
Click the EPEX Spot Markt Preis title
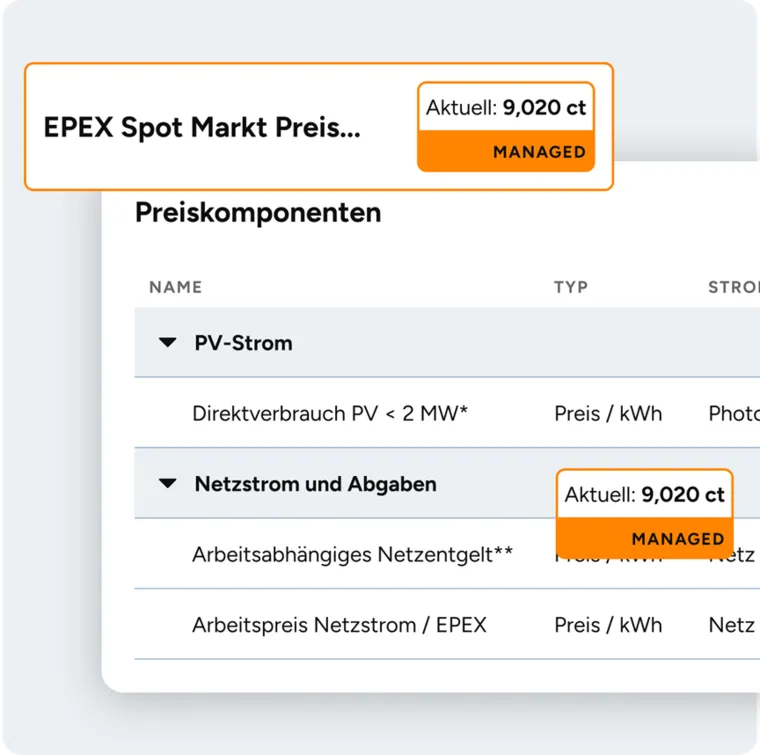click(202, 128)
